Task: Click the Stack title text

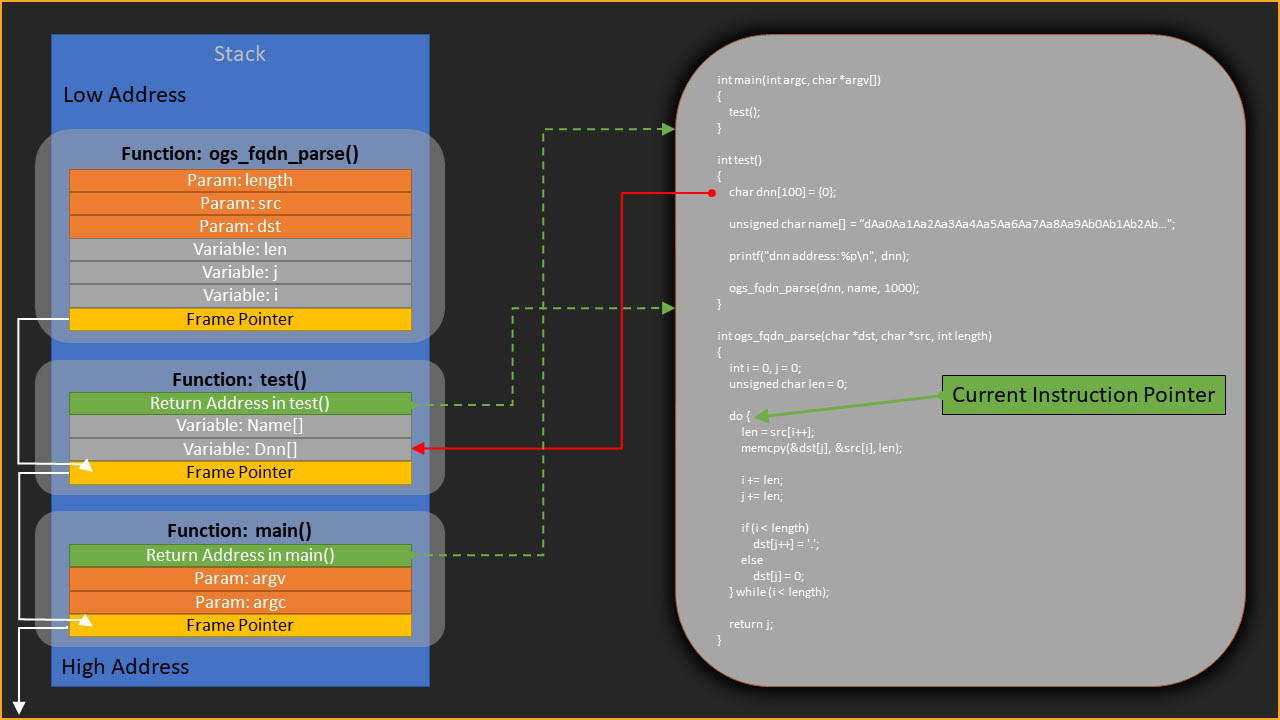Action: tap(240, 54)
